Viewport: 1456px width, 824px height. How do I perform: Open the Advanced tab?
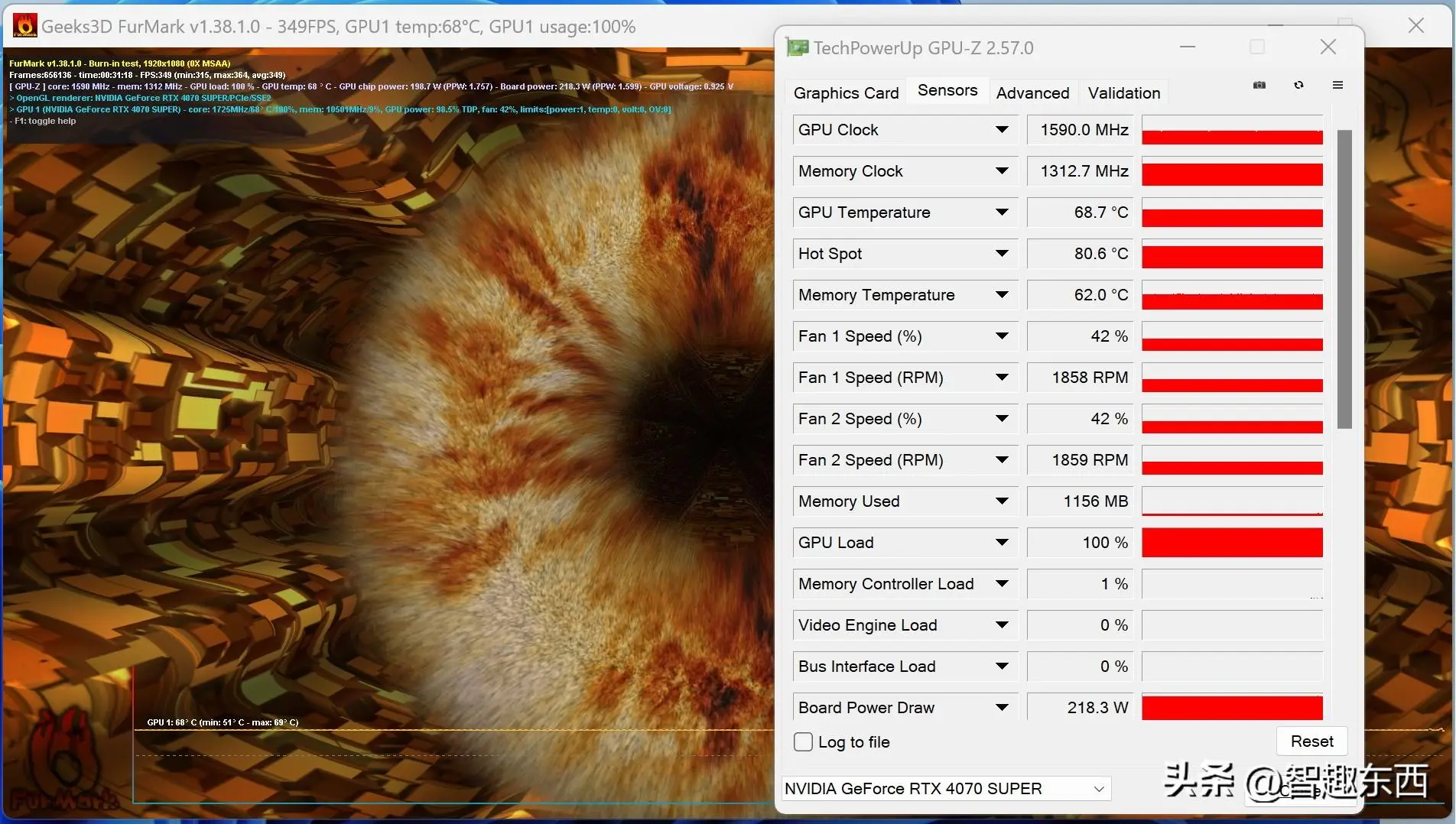1032,92
